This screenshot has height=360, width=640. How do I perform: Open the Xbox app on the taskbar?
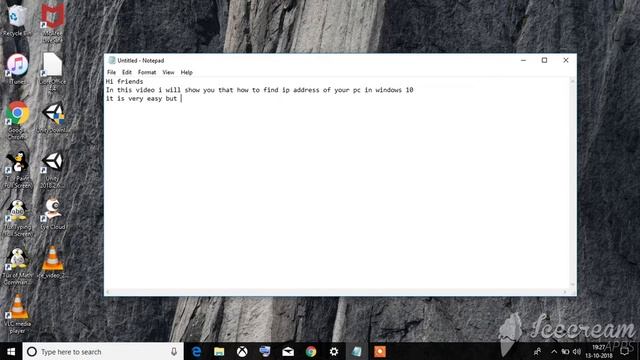242,351
